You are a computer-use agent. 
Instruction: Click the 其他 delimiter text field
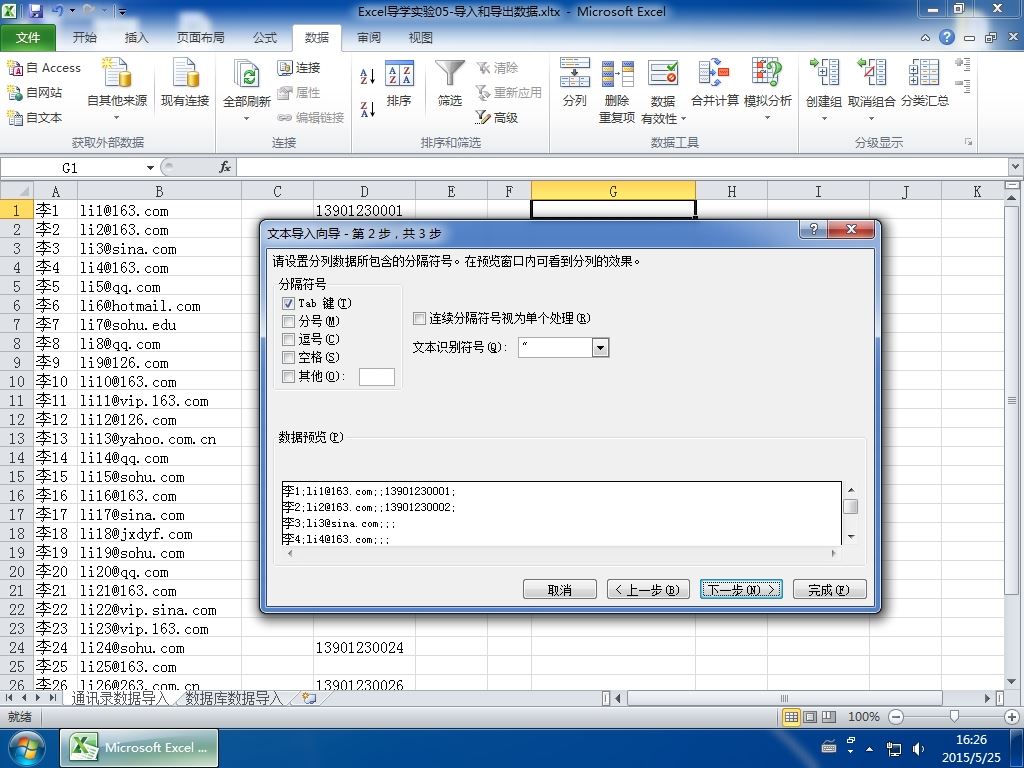(377, 377)
